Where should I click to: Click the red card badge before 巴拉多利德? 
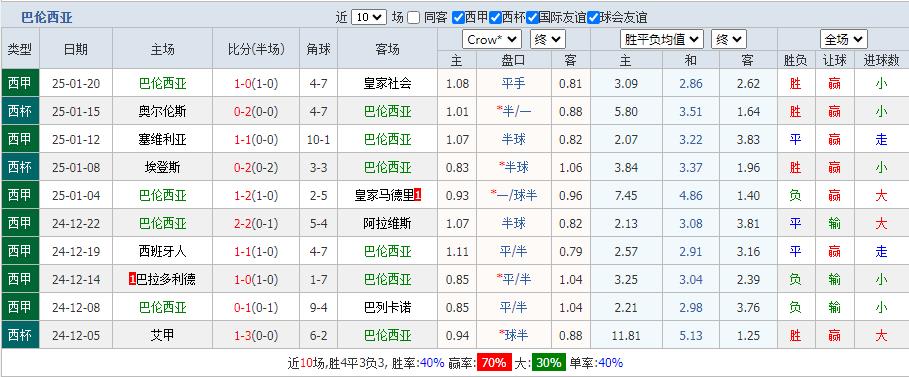click(132, 280)
